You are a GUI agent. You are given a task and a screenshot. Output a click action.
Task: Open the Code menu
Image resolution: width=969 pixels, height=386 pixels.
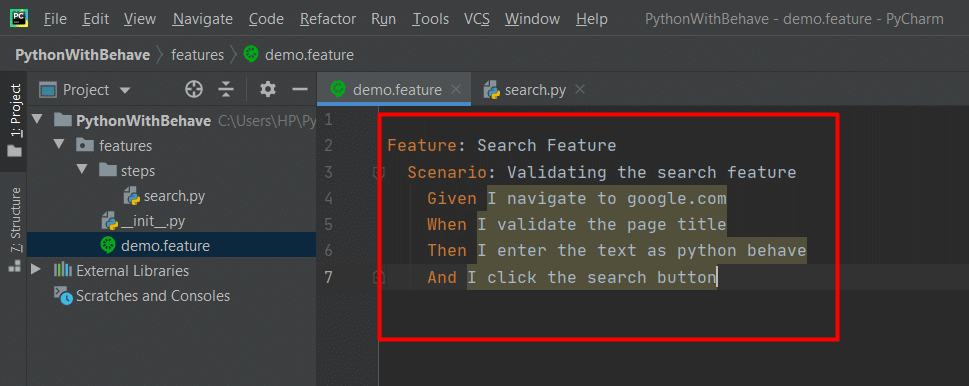[266, 19]
